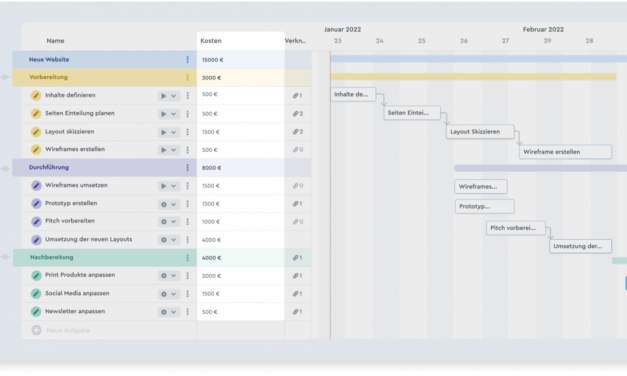The image size is (627, 376).
Task: Click pencil icon of Pitch vorbereiten
Action: coord(36,221)
